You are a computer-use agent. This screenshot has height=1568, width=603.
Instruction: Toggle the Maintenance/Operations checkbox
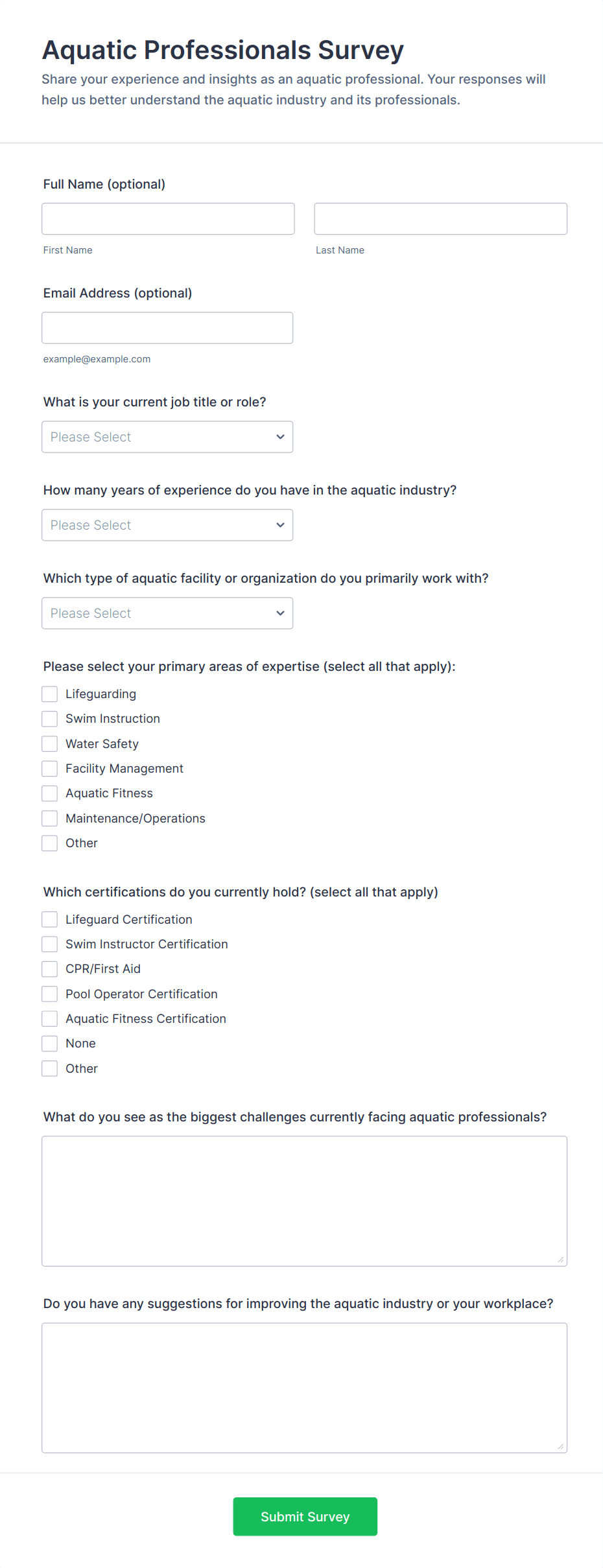pyautogui.click(x=50, y=819)
